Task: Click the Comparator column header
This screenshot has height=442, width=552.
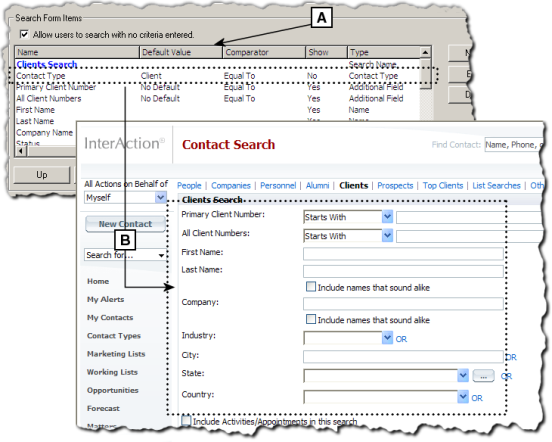Action: pyautogui.click(x=264, y=52)
